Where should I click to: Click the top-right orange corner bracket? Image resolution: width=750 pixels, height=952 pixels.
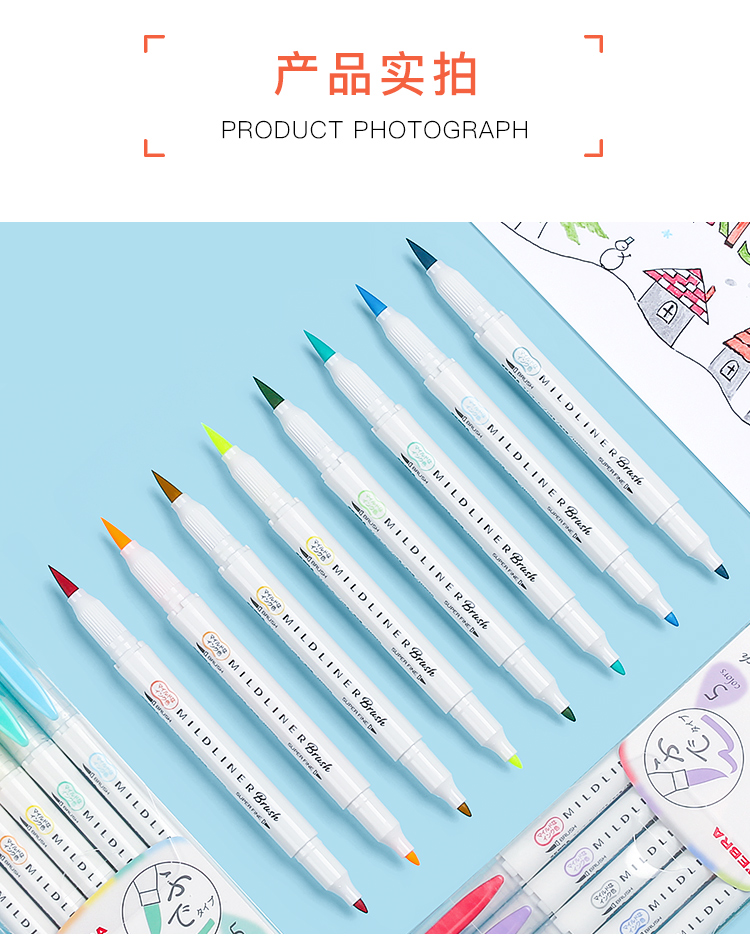click(x=593, y=44)
